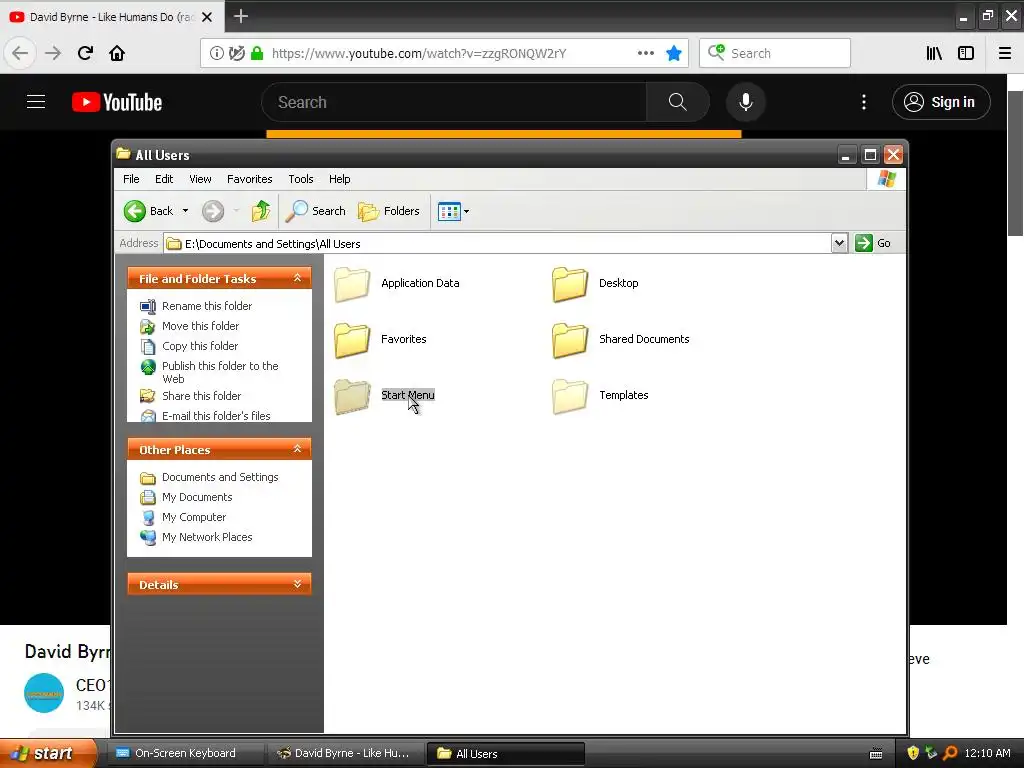Open the File menu in All Users

coord(131,179)
